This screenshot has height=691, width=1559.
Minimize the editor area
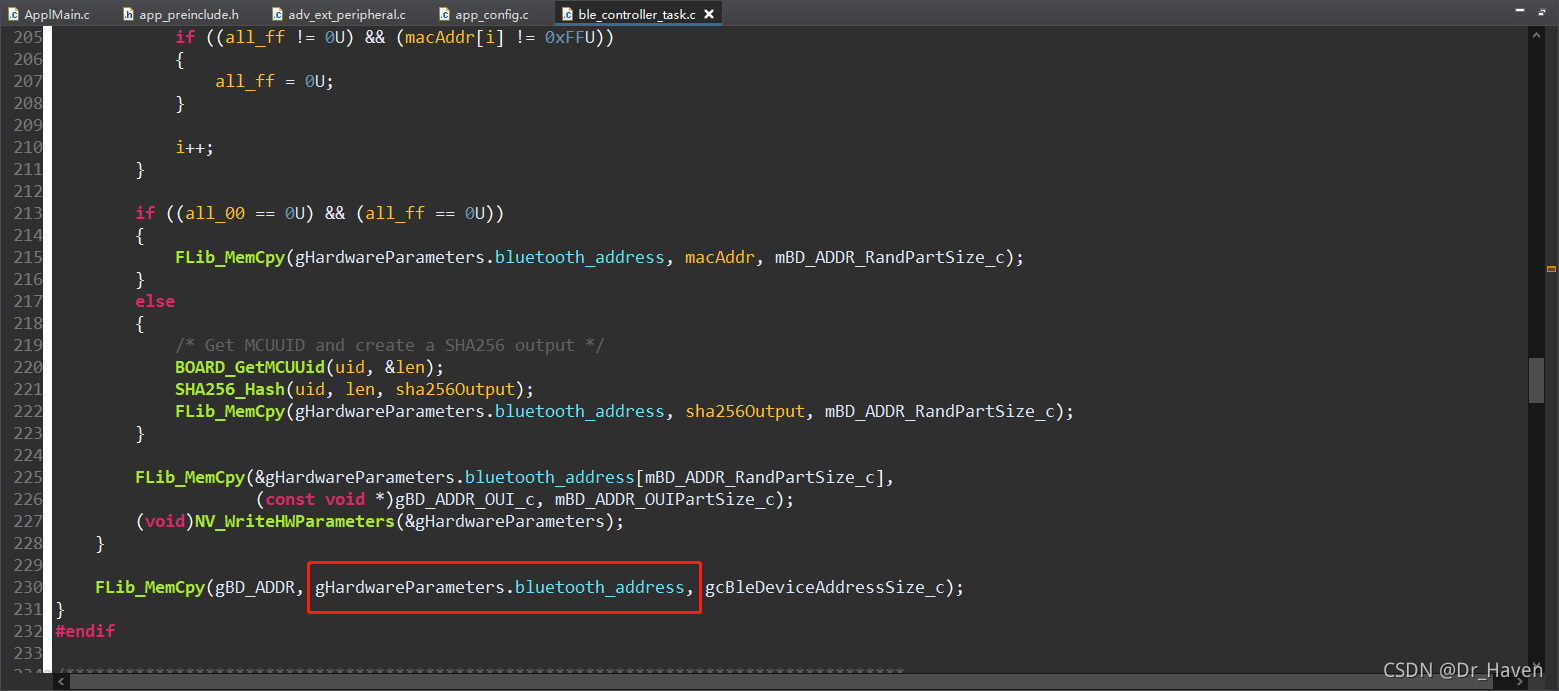(1520, 11)
